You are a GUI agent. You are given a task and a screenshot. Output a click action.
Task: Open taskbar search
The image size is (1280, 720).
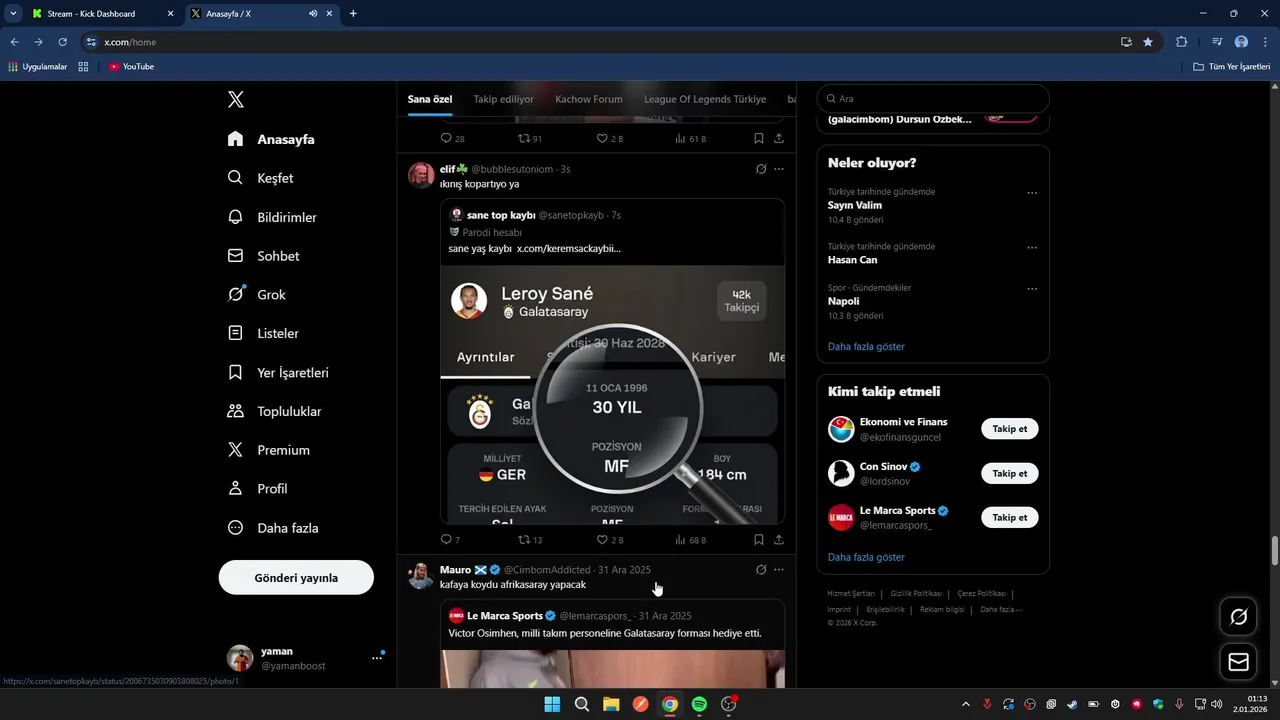[582, 704]
